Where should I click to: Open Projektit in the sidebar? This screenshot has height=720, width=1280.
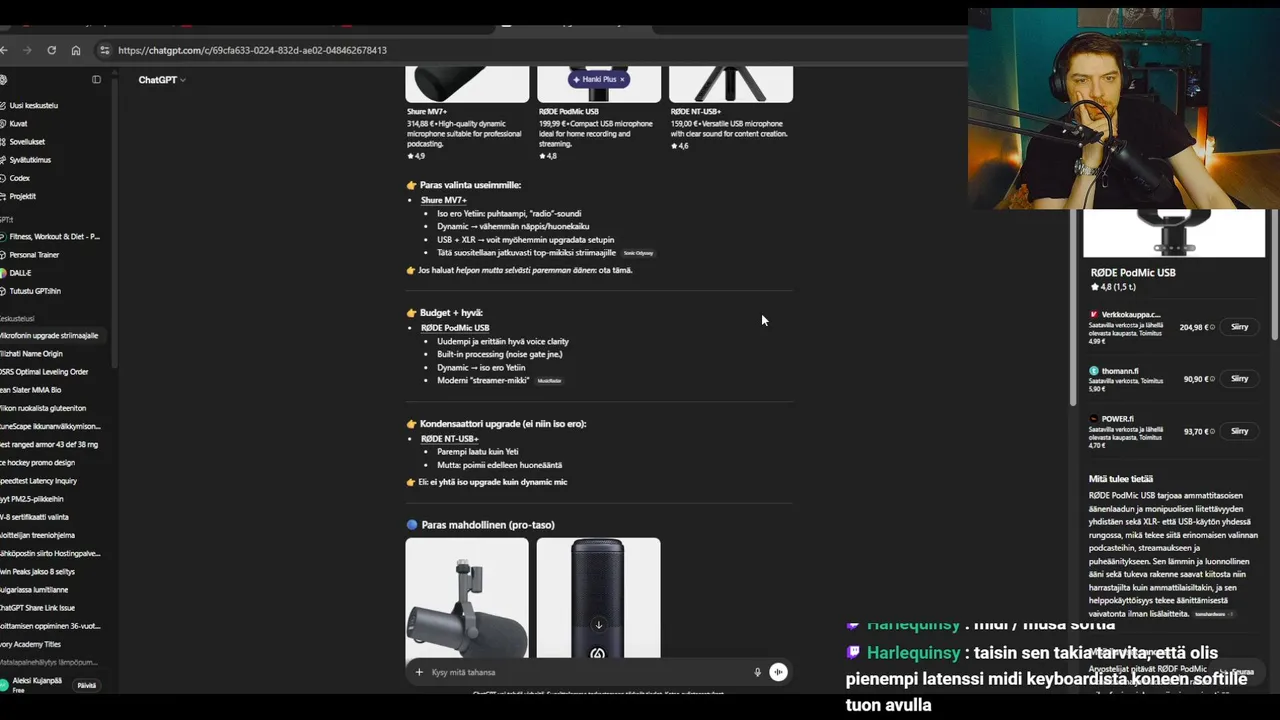point(22,196)
